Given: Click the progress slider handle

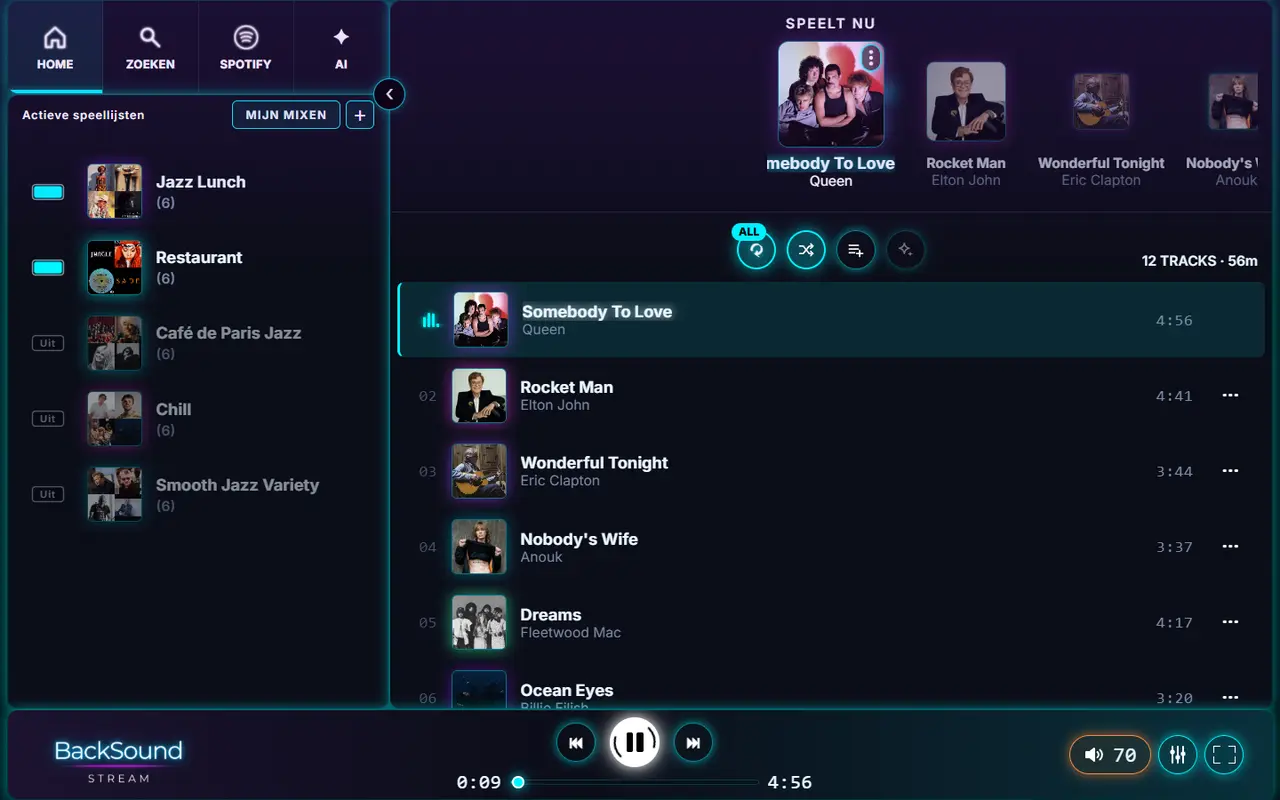Looking at the screenshot, I should [518, 782].
